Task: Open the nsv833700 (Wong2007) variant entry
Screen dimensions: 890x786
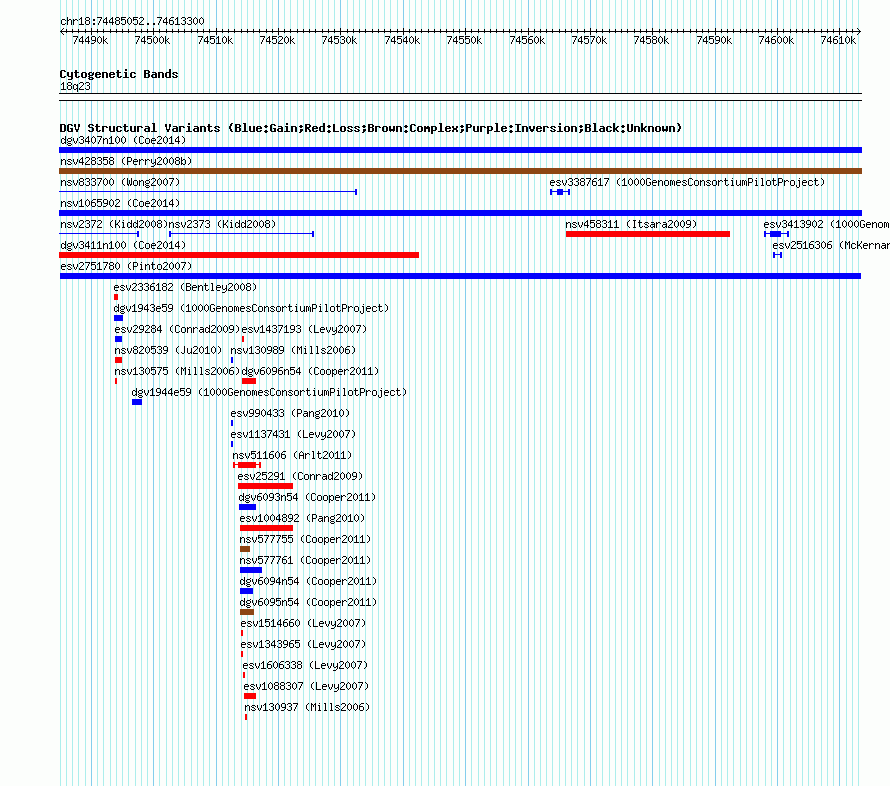Action: [120, 182]
